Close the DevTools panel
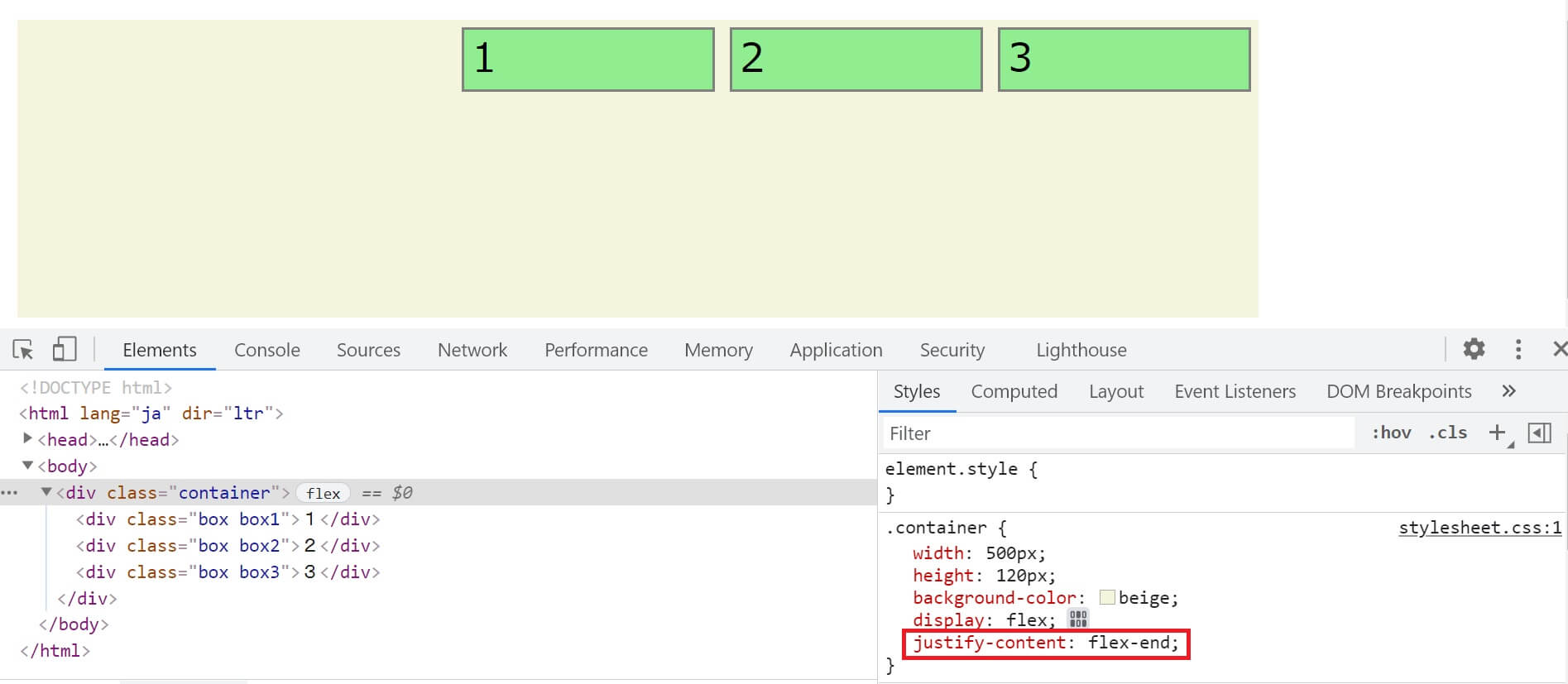The height and width of the screenshot is (684, 1568). coord(1559,349)
